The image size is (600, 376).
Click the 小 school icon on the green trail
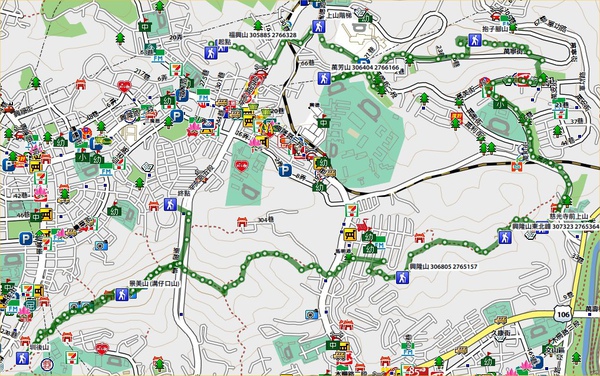499,103
